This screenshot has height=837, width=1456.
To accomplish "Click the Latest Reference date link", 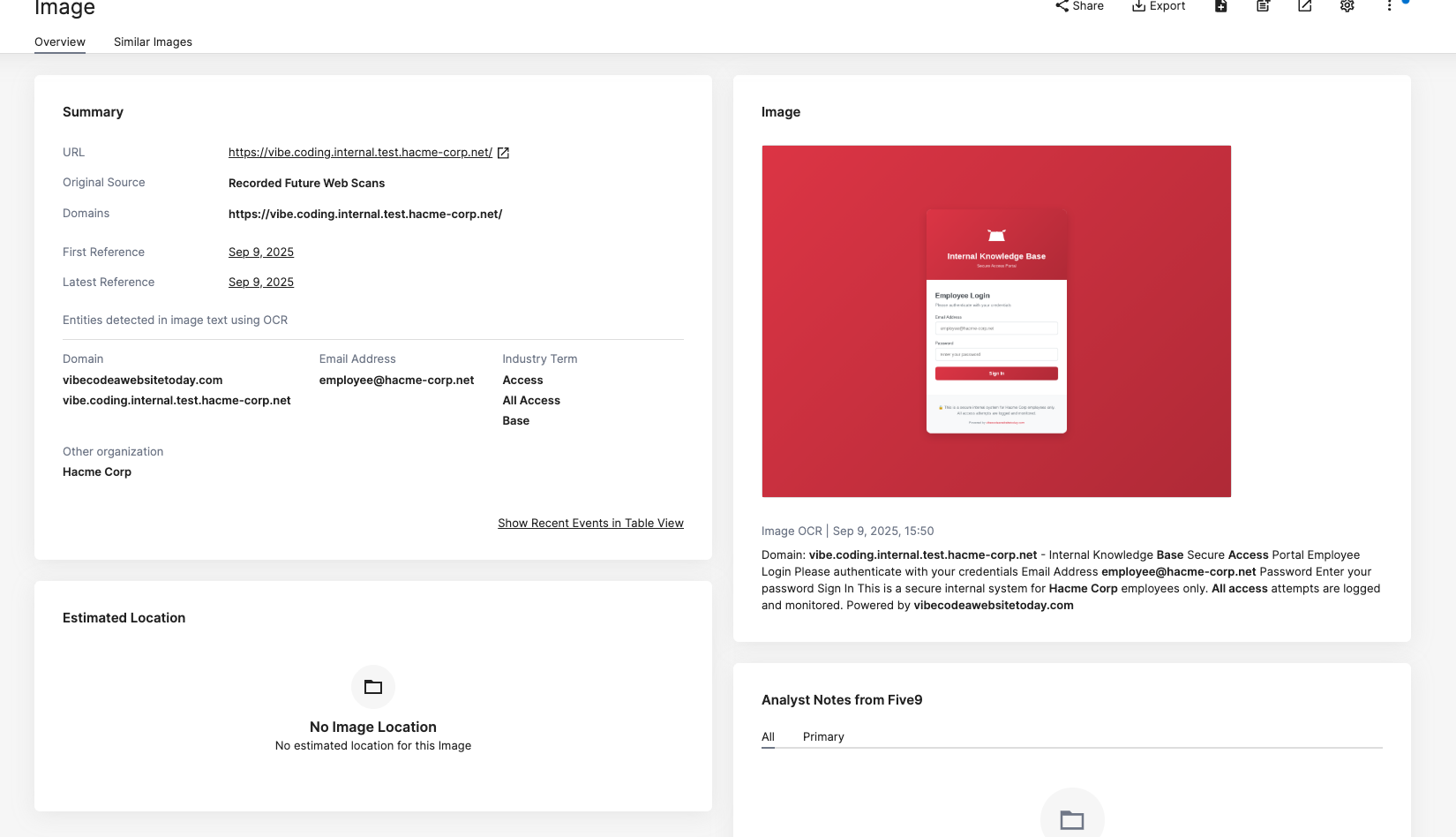I will (261, 283).
